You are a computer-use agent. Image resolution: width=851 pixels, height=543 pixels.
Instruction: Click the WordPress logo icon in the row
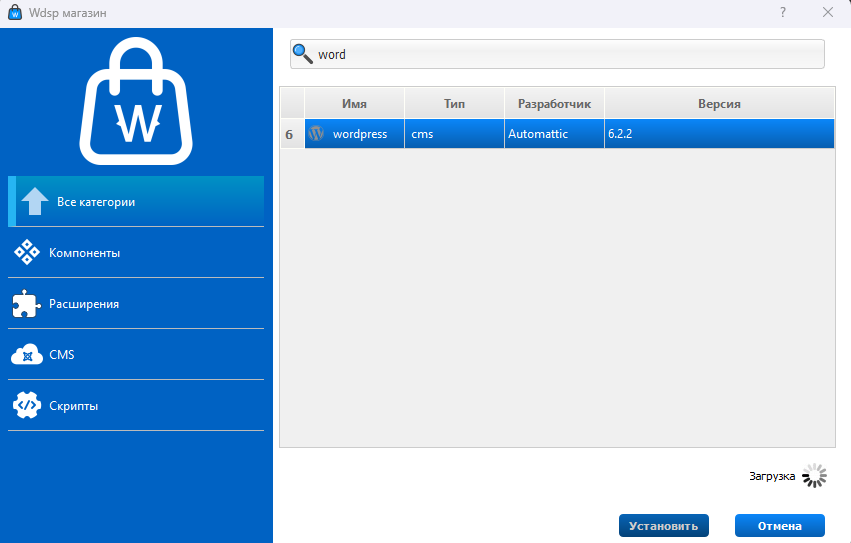316,134
